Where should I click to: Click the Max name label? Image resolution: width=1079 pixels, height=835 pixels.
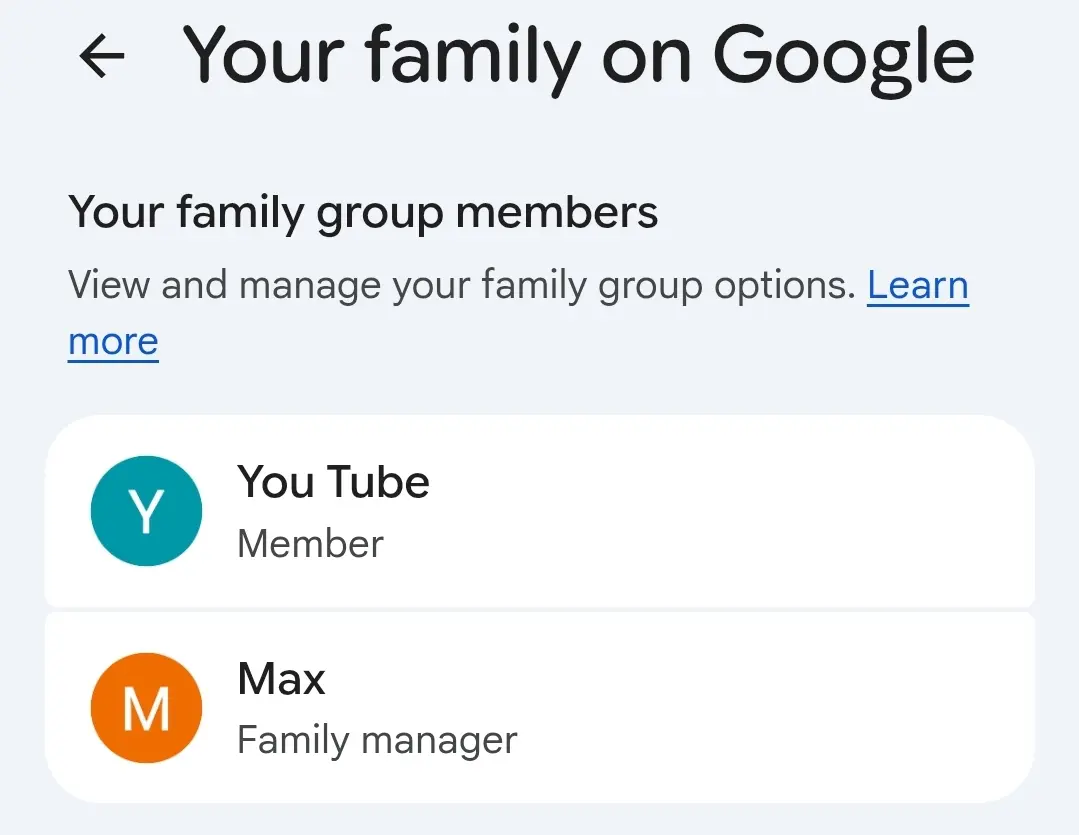[x=281, y=679]
